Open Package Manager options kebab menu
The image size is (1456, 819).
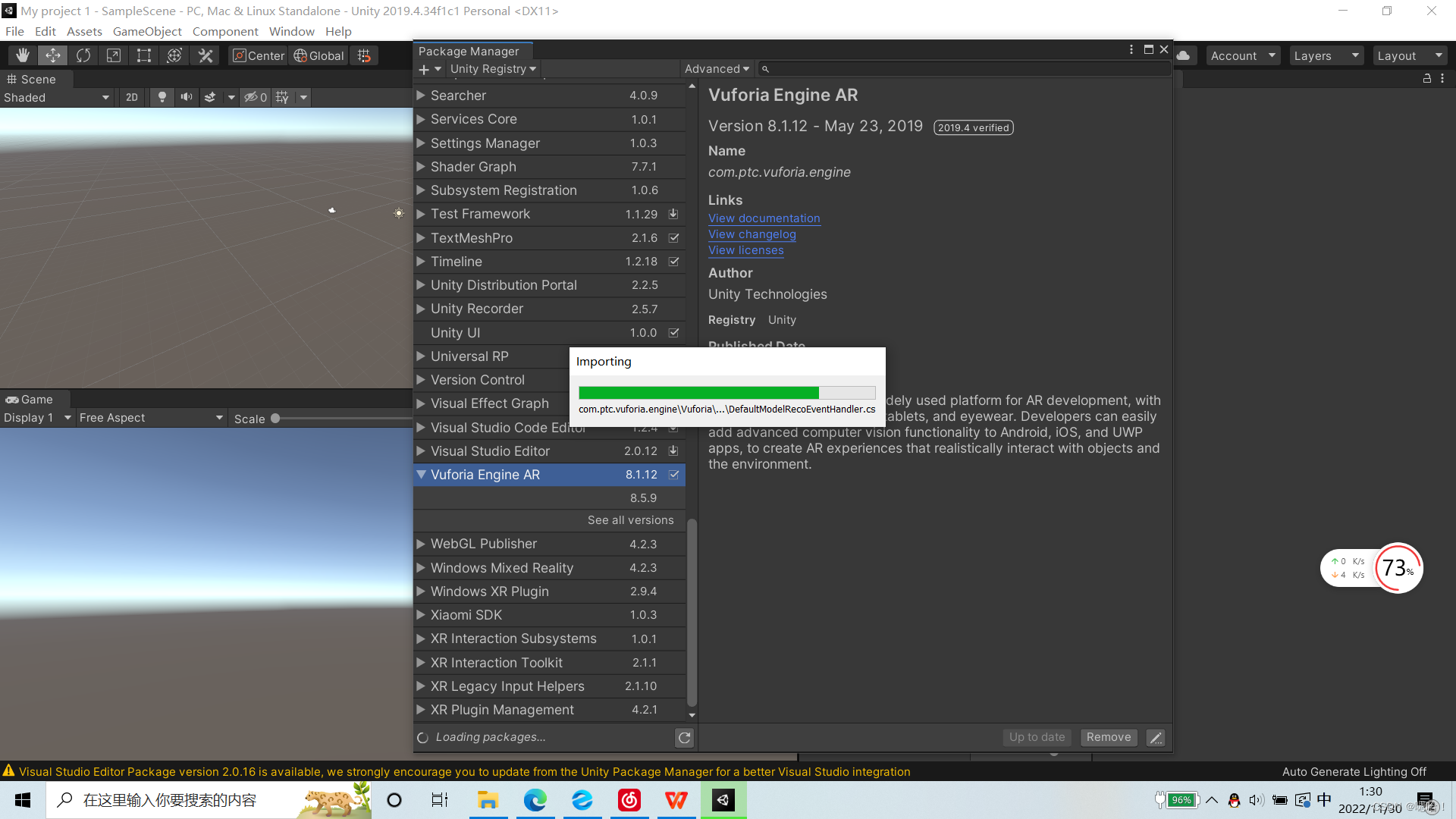[1131, 49]
